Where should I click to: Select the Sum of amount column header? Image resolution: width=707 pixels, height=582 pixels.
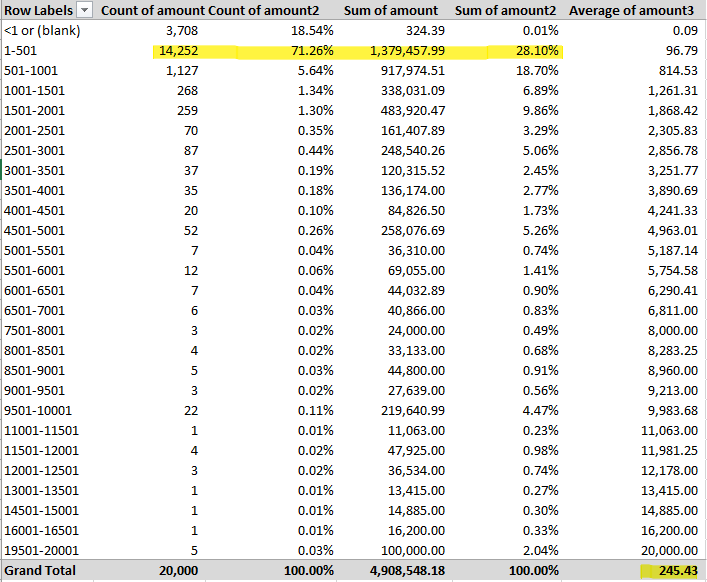click(x=390, y=10)
